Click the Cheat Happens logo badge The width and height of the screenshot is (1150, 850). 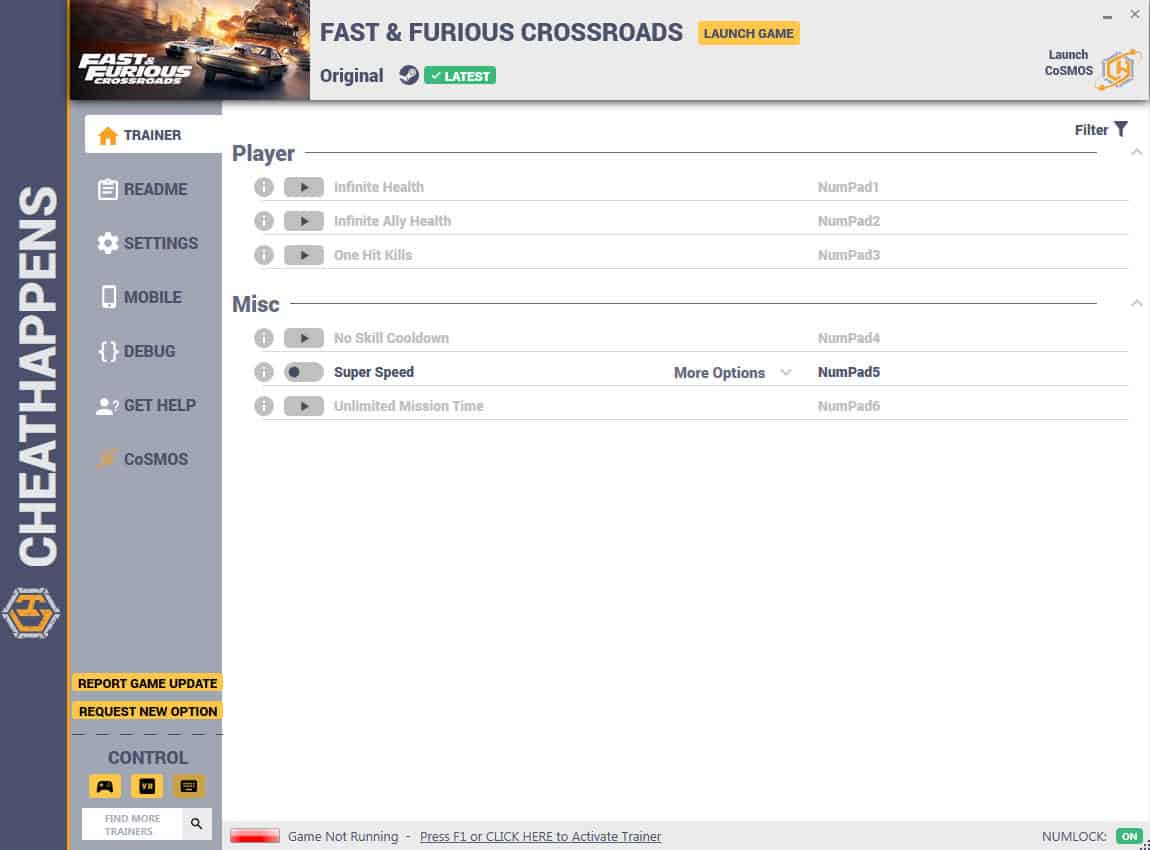[31, 612]
